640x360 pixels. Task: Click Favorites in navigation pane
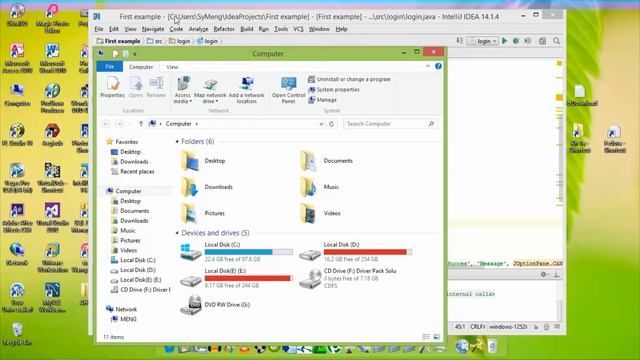[122, 142]
